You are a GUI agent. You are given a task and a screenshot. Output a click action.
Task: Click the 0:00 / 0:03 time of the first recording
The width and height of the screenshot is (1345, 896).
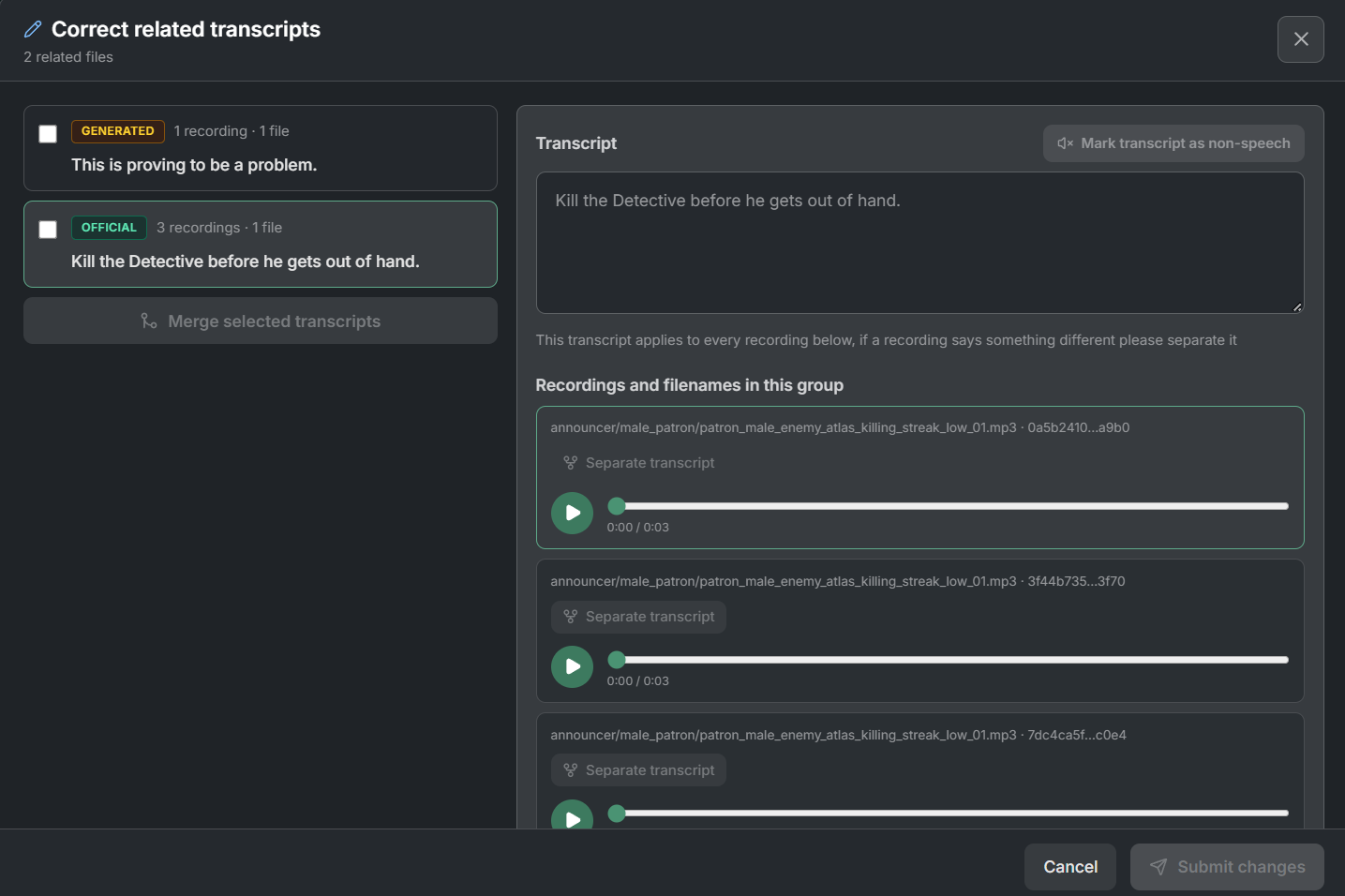[637, 528]
